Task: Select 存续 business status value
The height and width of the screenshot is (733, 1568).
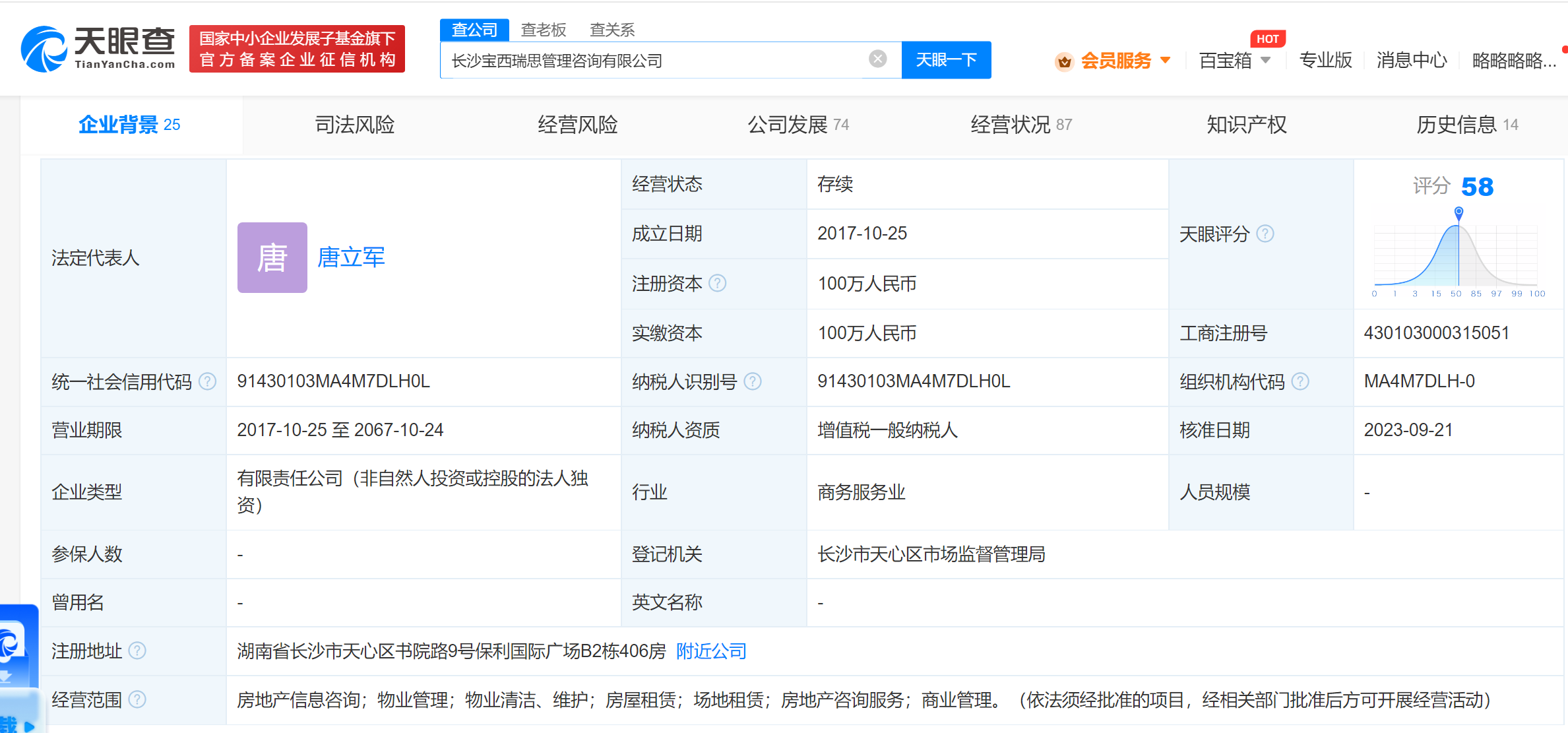Action: tap(835, 184)
